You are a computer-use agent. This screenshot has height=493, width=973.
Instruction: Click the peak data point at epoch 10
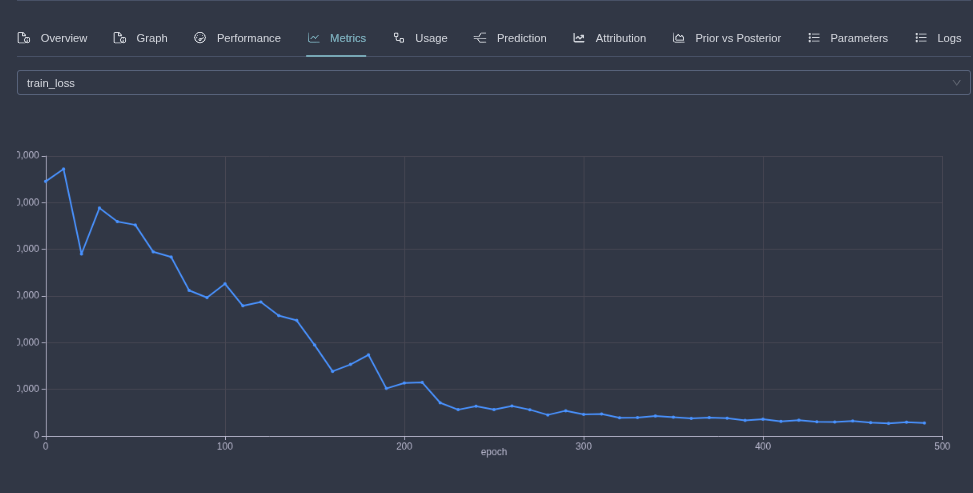pos(63,169)
